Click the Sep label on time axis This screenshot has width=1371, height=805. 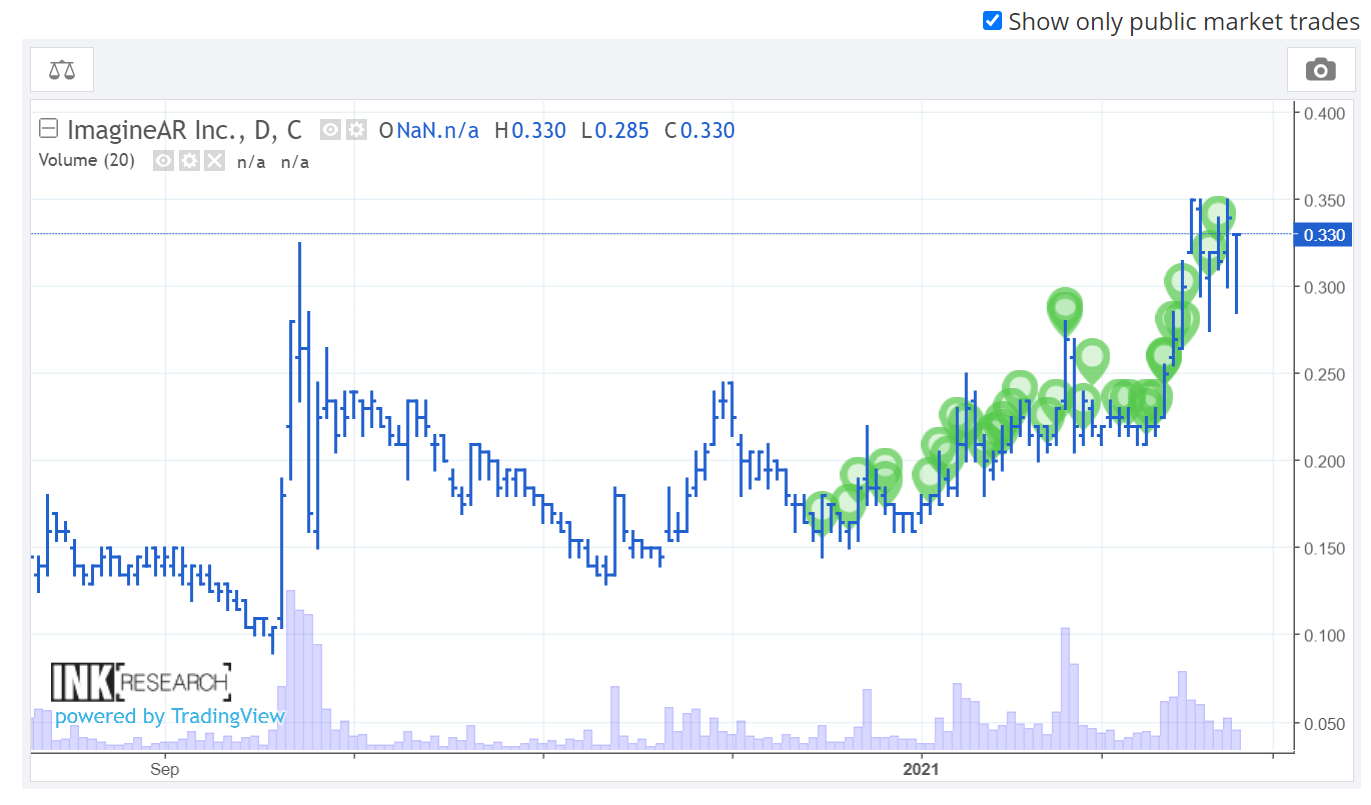[164, 769]
